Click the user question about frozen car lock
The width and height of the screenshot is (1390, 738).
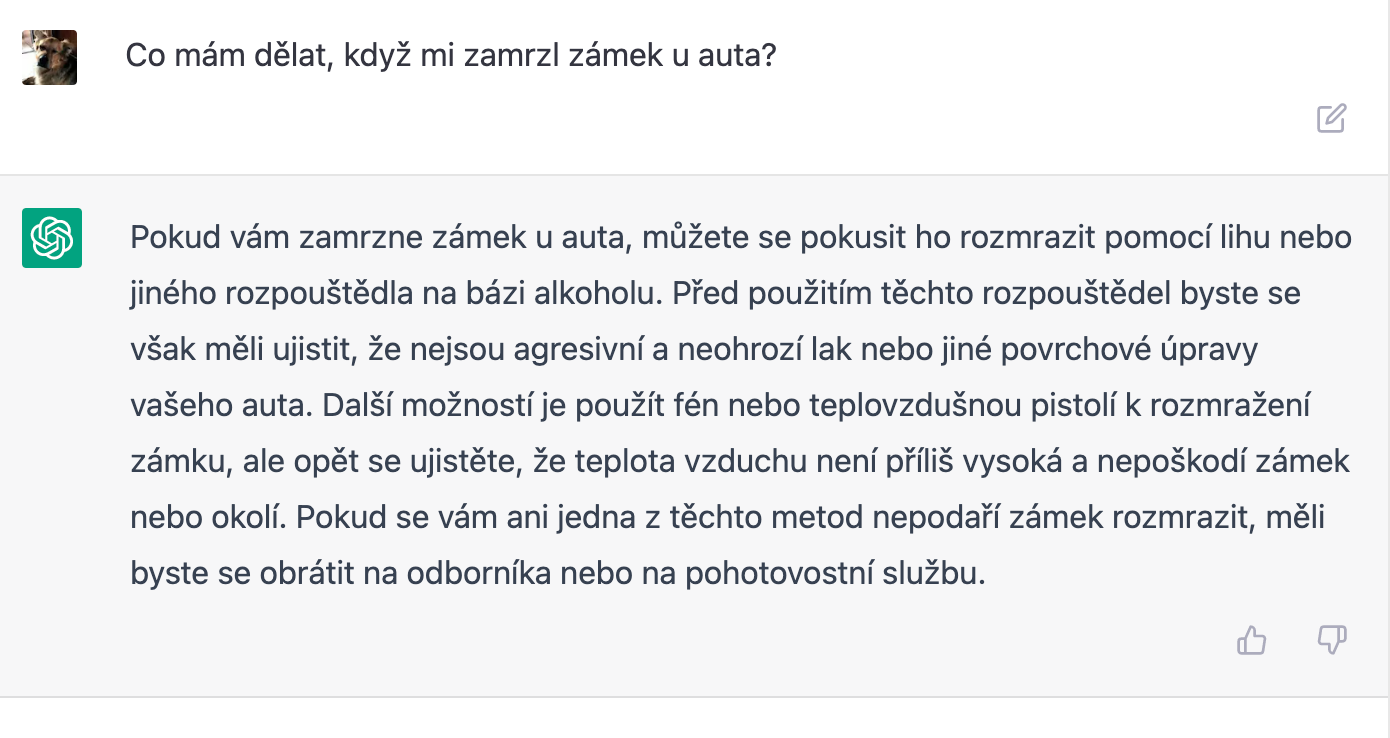click(450, 55)
